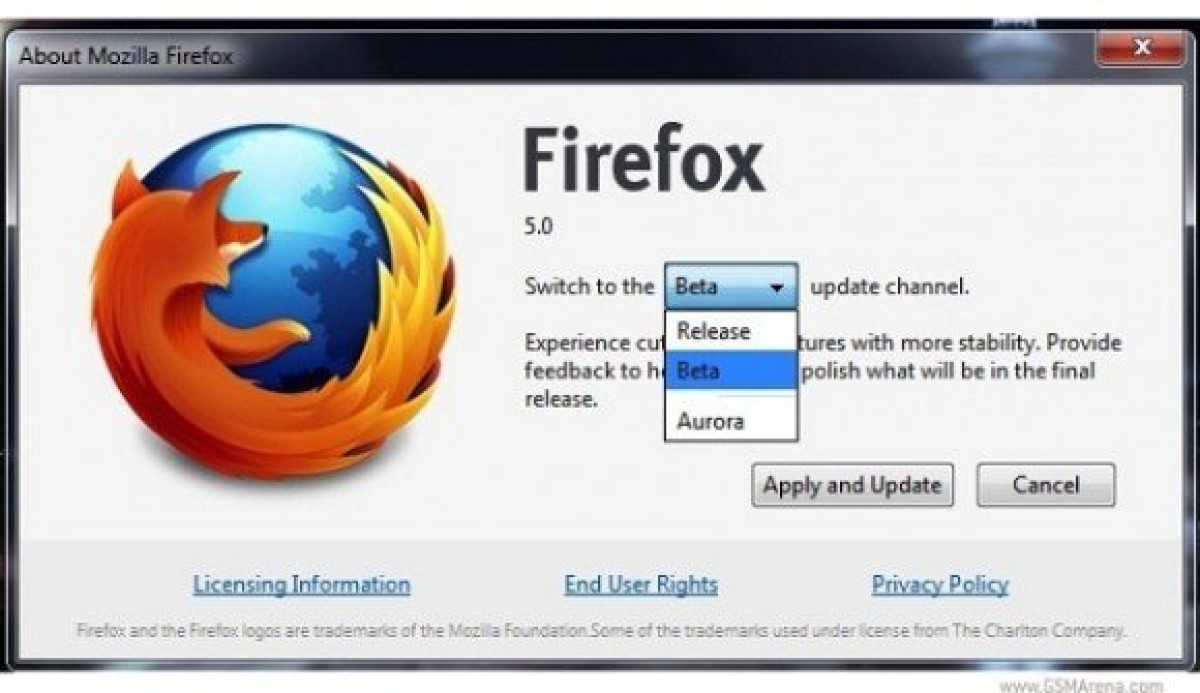Screen dimensions: 1200x693
Task: Open the Beta update channel dropdown
Action: (731, 287)
